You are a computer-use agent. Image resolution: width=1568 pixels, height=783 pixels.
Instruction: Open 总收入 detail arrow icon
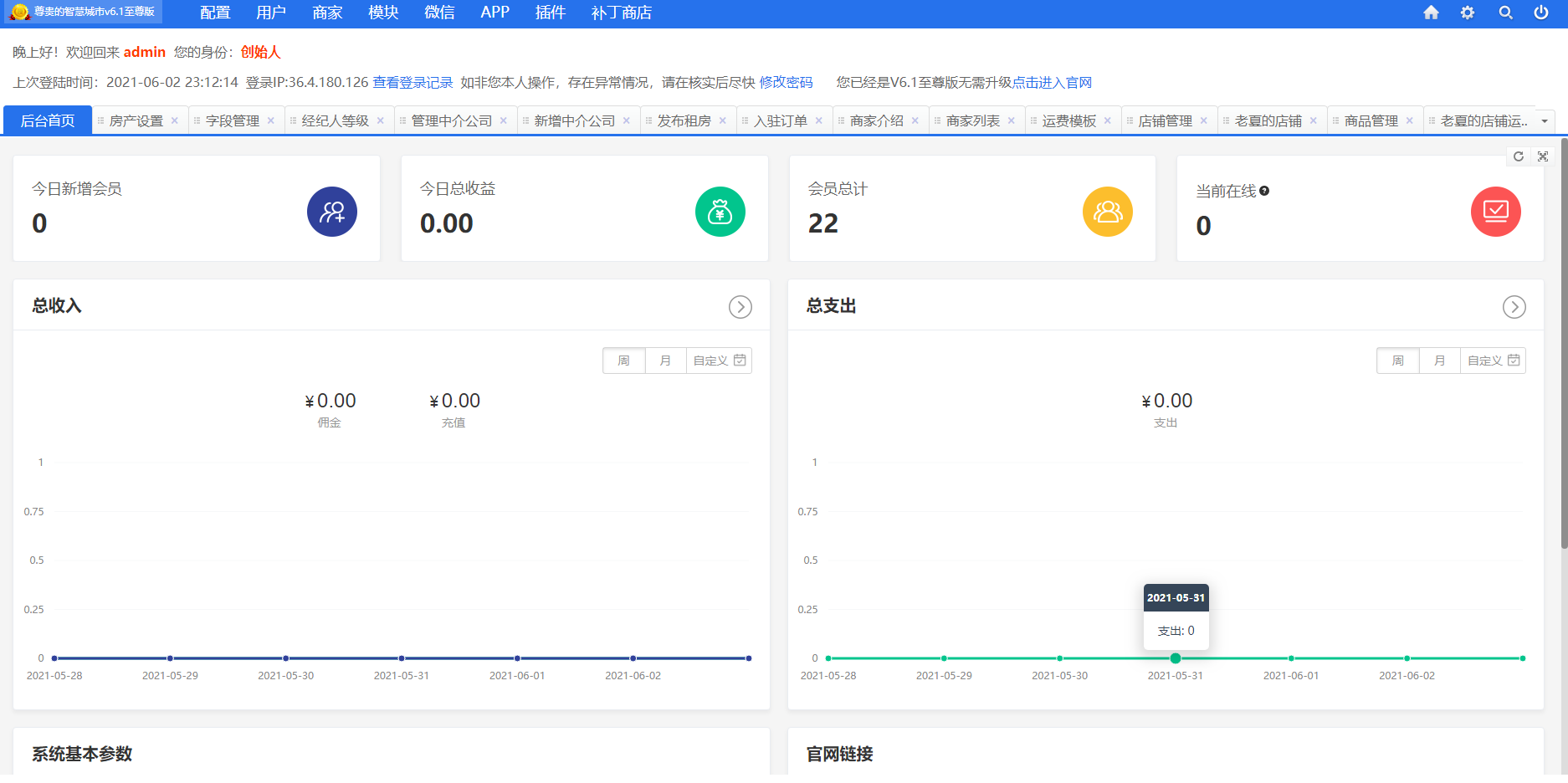tap(740, 307)
